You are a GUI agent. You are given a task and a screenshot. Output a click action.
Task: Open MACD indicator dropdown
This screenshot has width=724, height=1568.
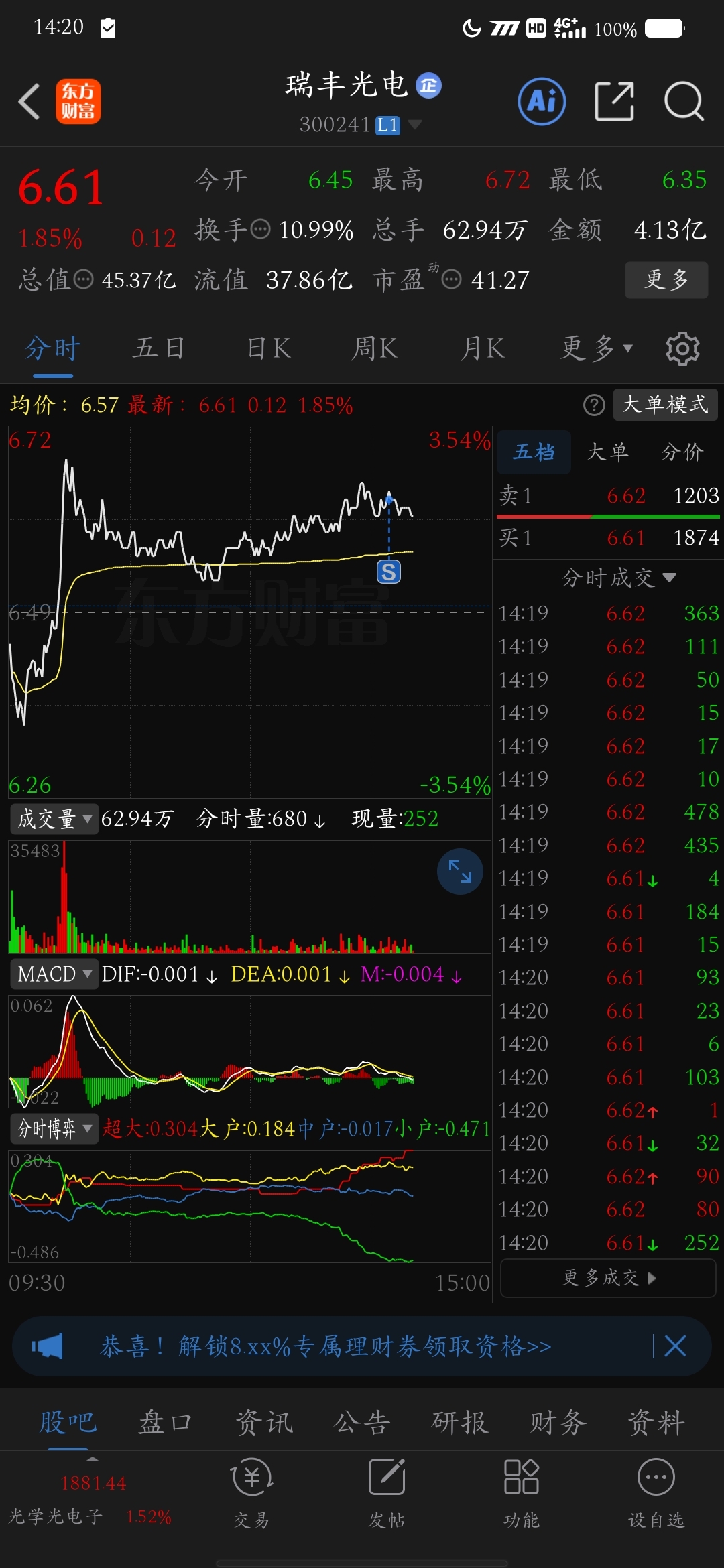tap(54, 974)
